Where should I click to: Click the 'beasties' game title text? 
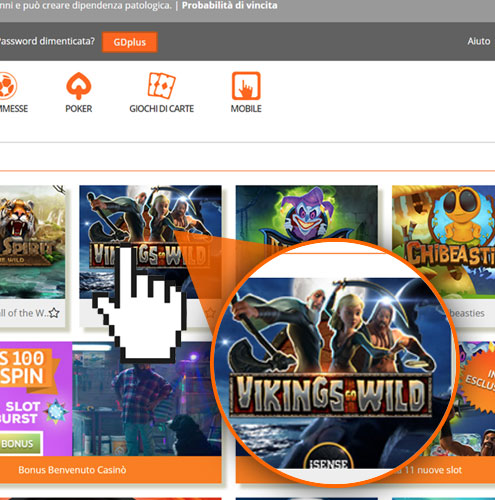[467, 313]
